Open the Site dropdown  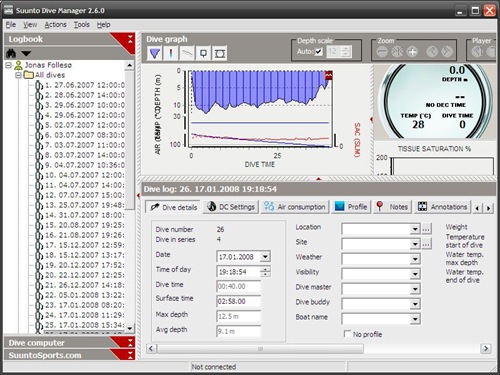pyautogui.click(x=415, y=244)
